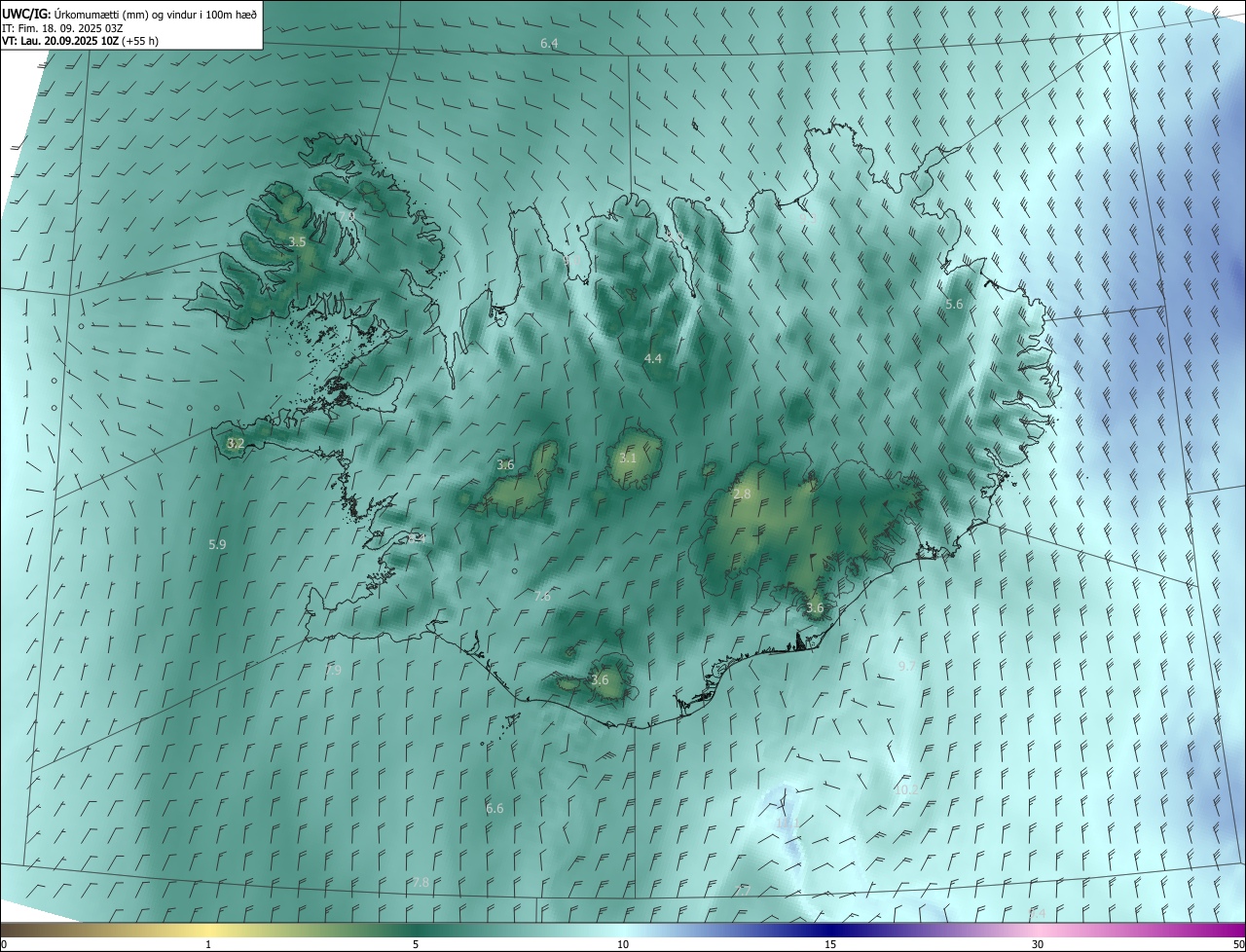Viewport: 1246px width, 952px height.
Task: Click the 6.6 value in the southern sea
Action: pos(495,808)
